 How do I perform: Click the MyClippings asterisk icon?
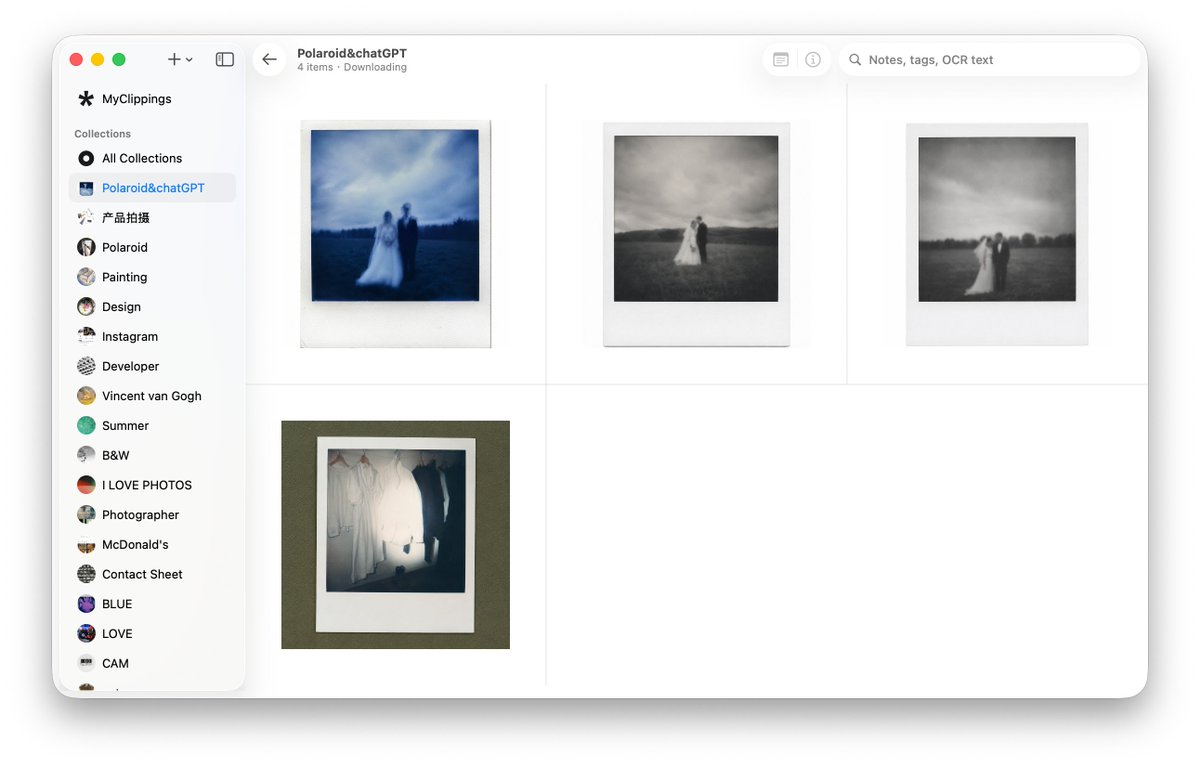86,99
